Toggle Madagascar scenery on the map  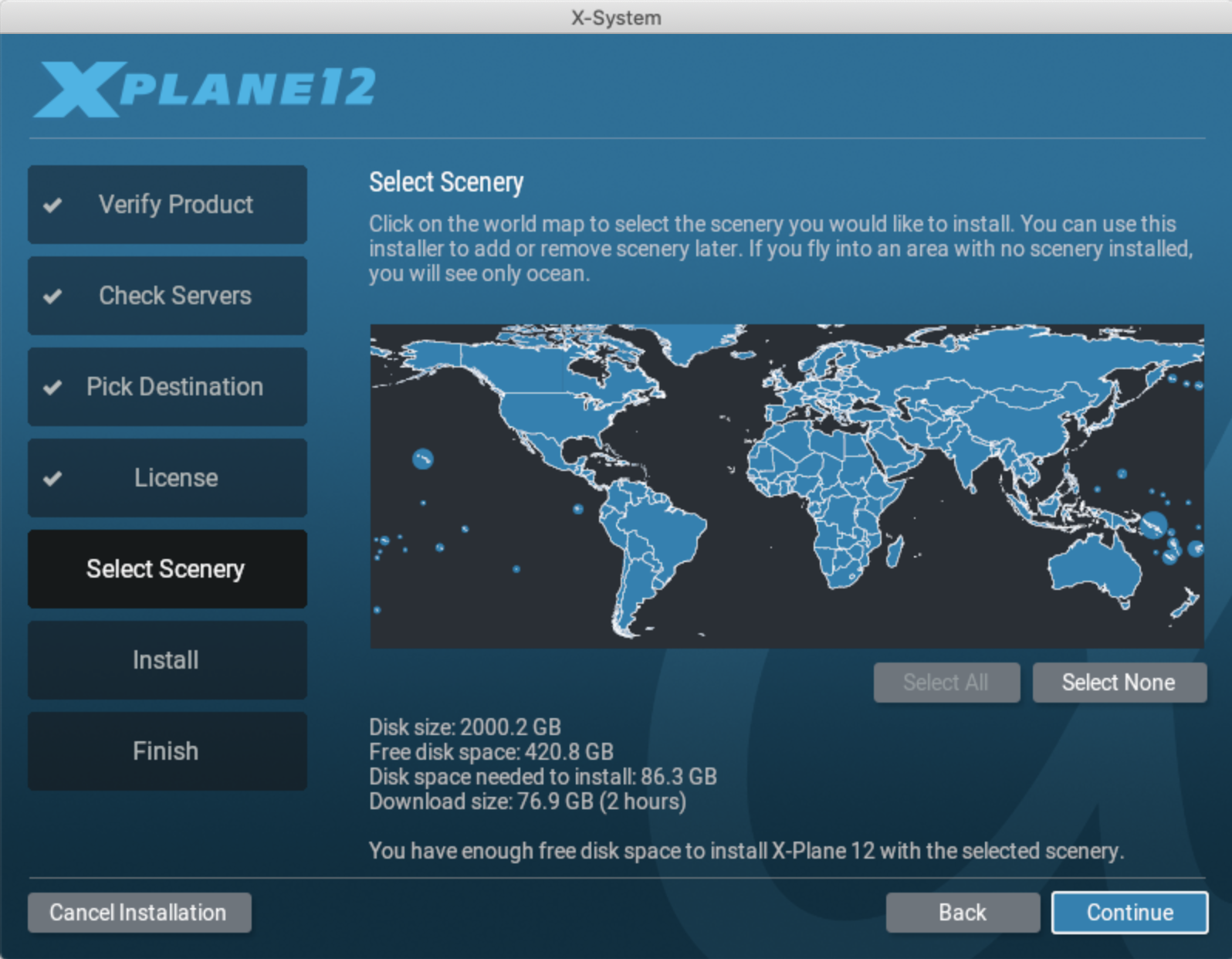895,550
